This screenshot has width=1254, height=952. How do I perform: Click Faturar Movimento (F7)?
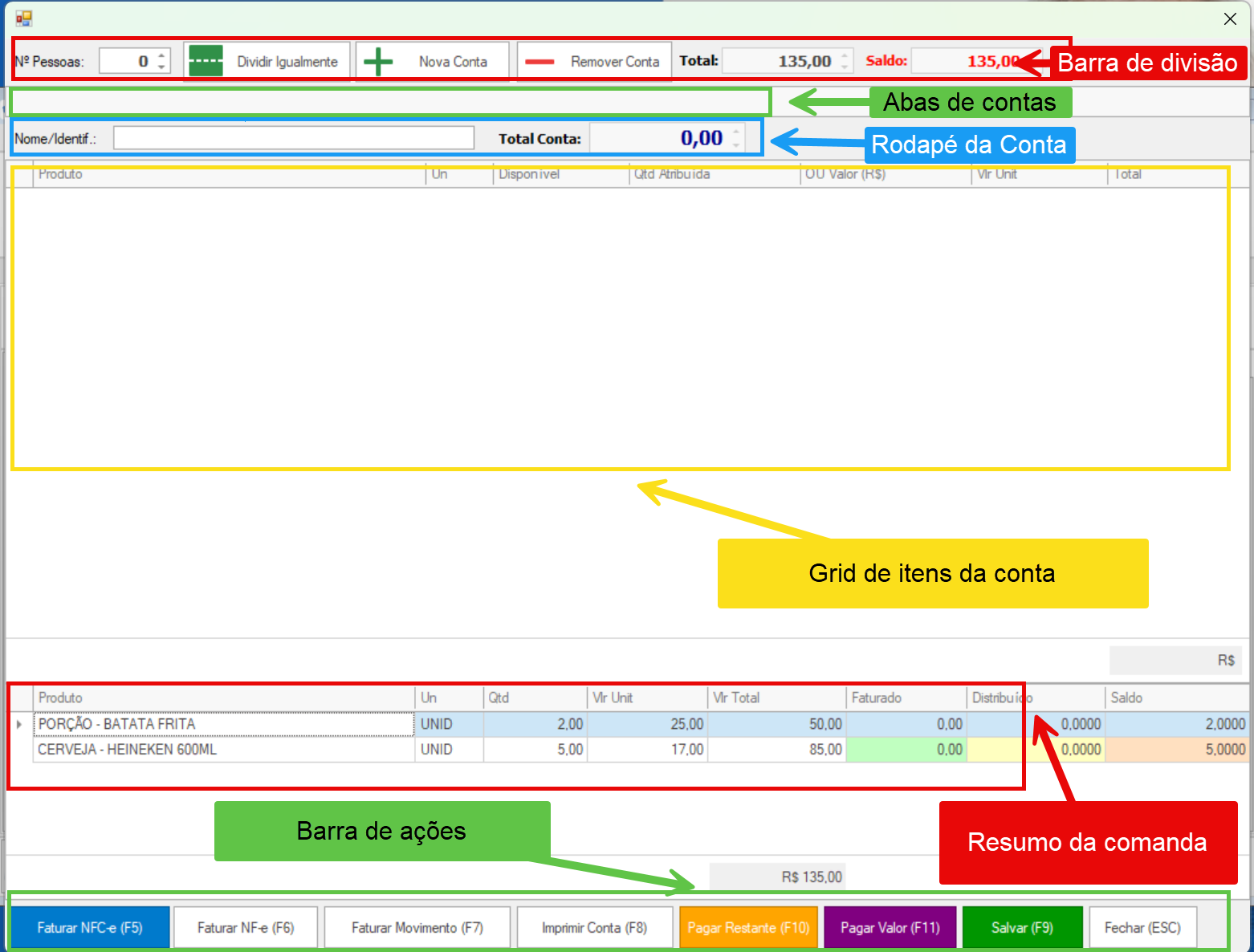pos(417,928)
